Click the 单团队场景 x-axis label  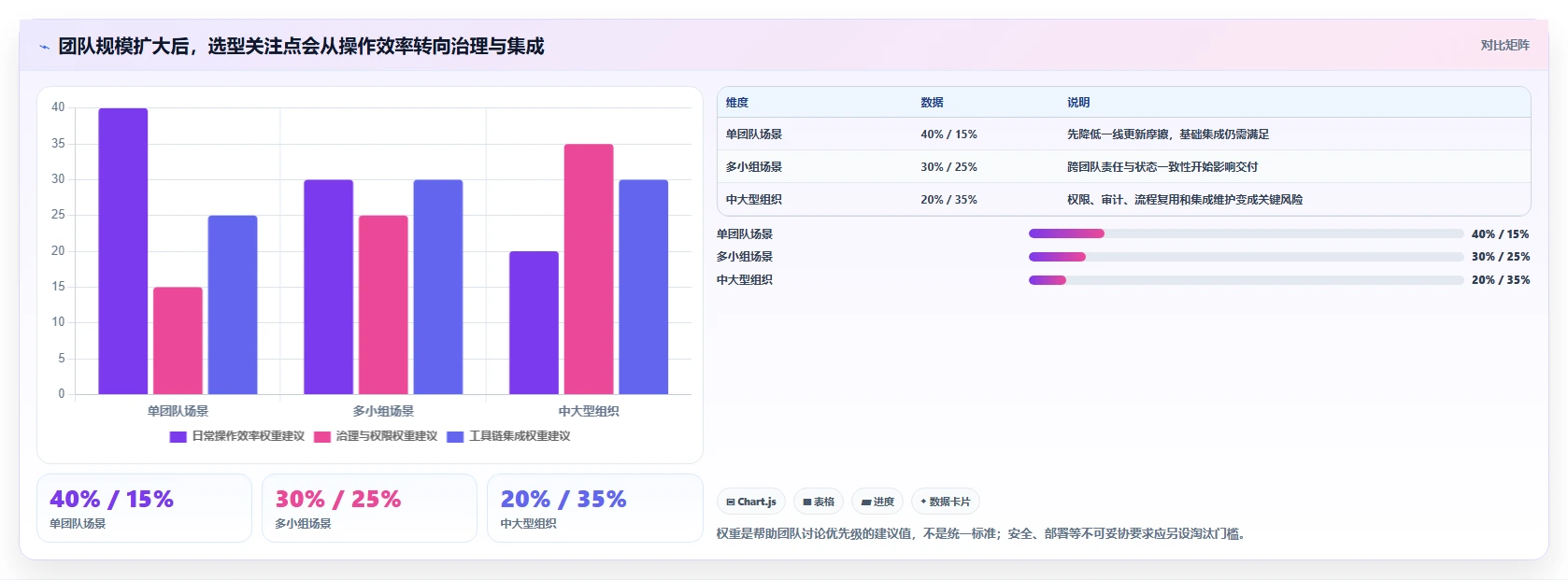coord(178,411)
